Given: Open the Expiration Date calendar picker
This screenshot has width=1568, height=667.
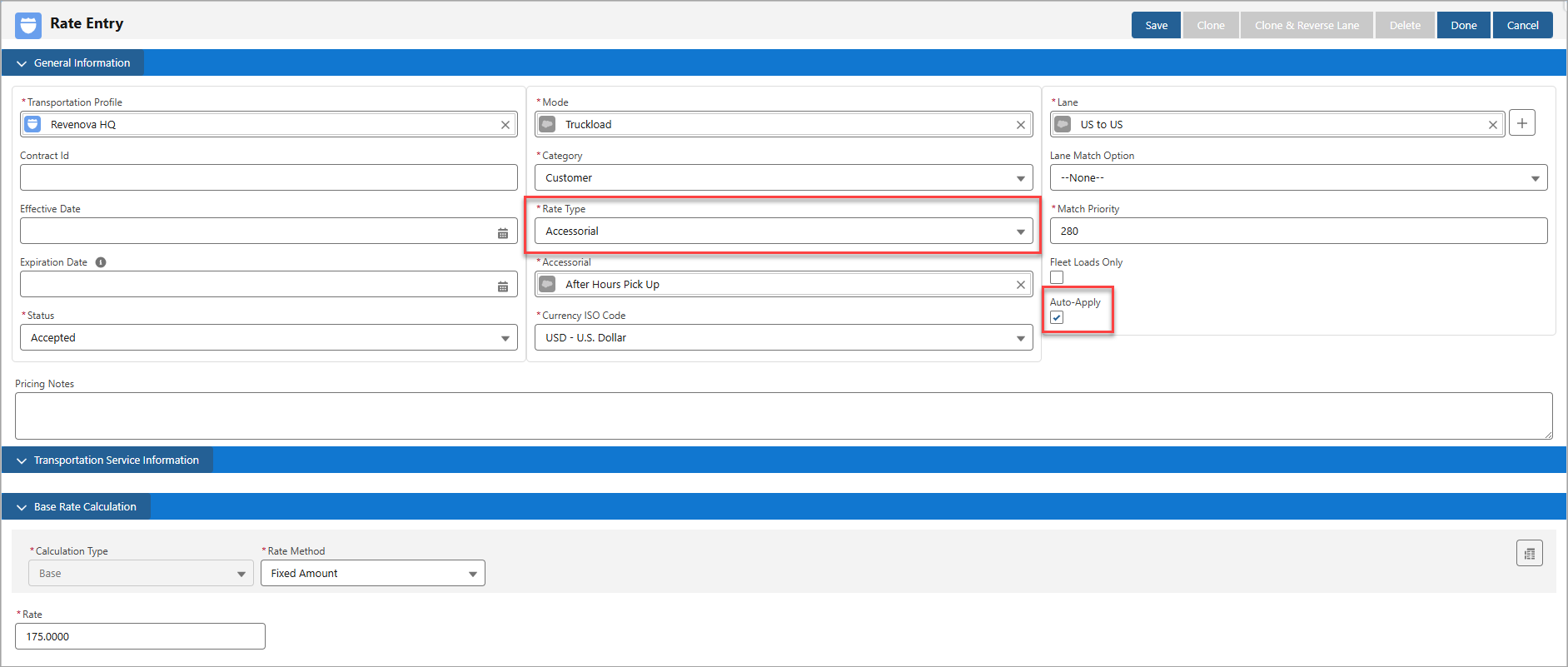Looking at the screenshot, I should tap(503, 286).
